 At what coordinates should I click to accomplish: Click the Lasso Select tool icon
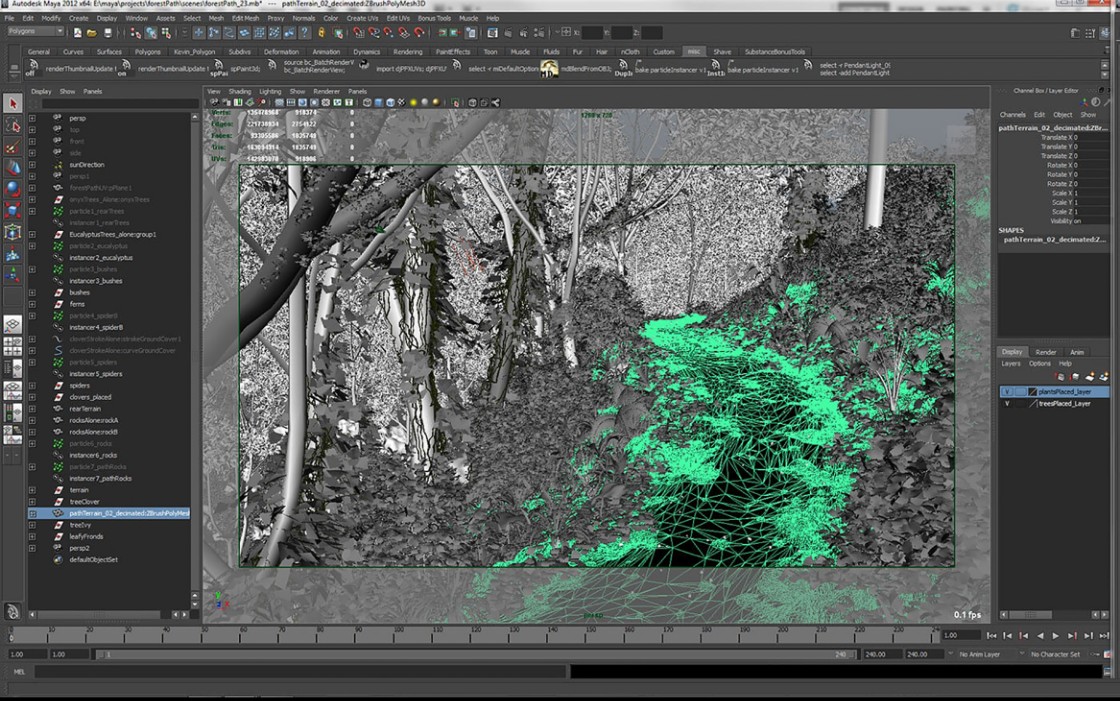pos(13,126)
